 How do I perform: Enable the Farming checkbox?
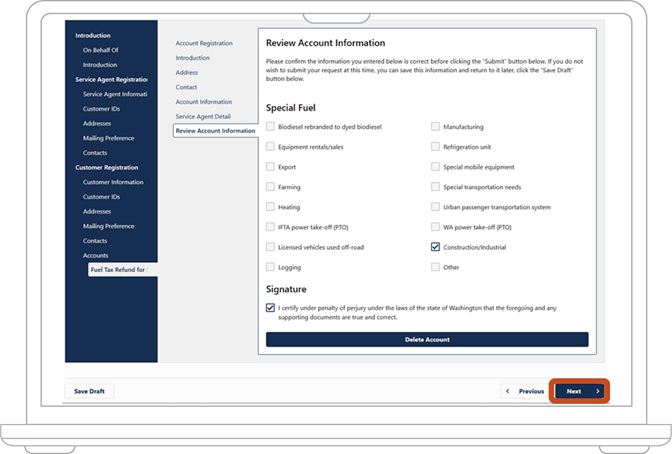(270, 186)
